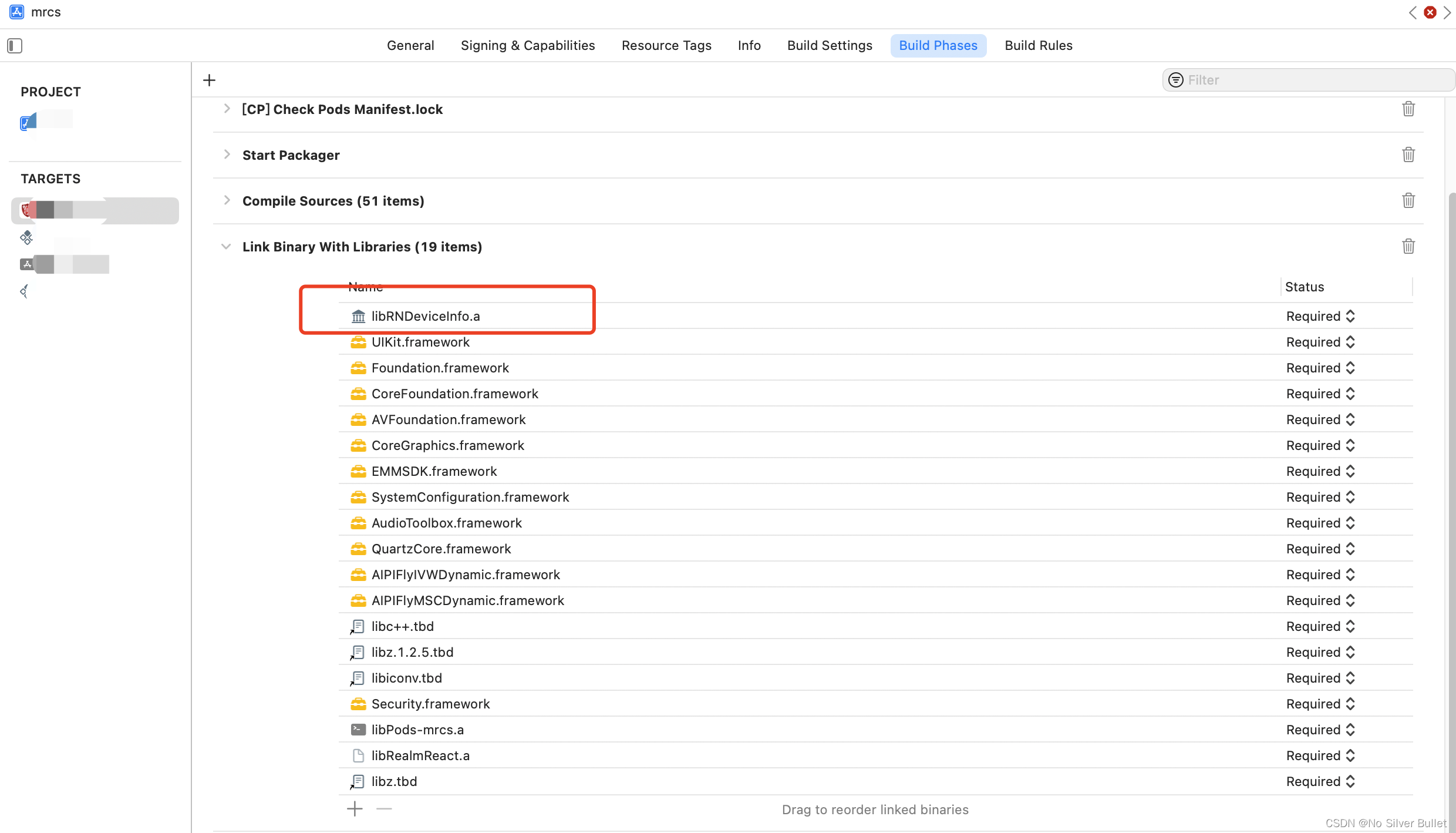Viewport: 1456px width, 833px height.
Task: Select the Build Settings tab
Action: coord(829,45)
